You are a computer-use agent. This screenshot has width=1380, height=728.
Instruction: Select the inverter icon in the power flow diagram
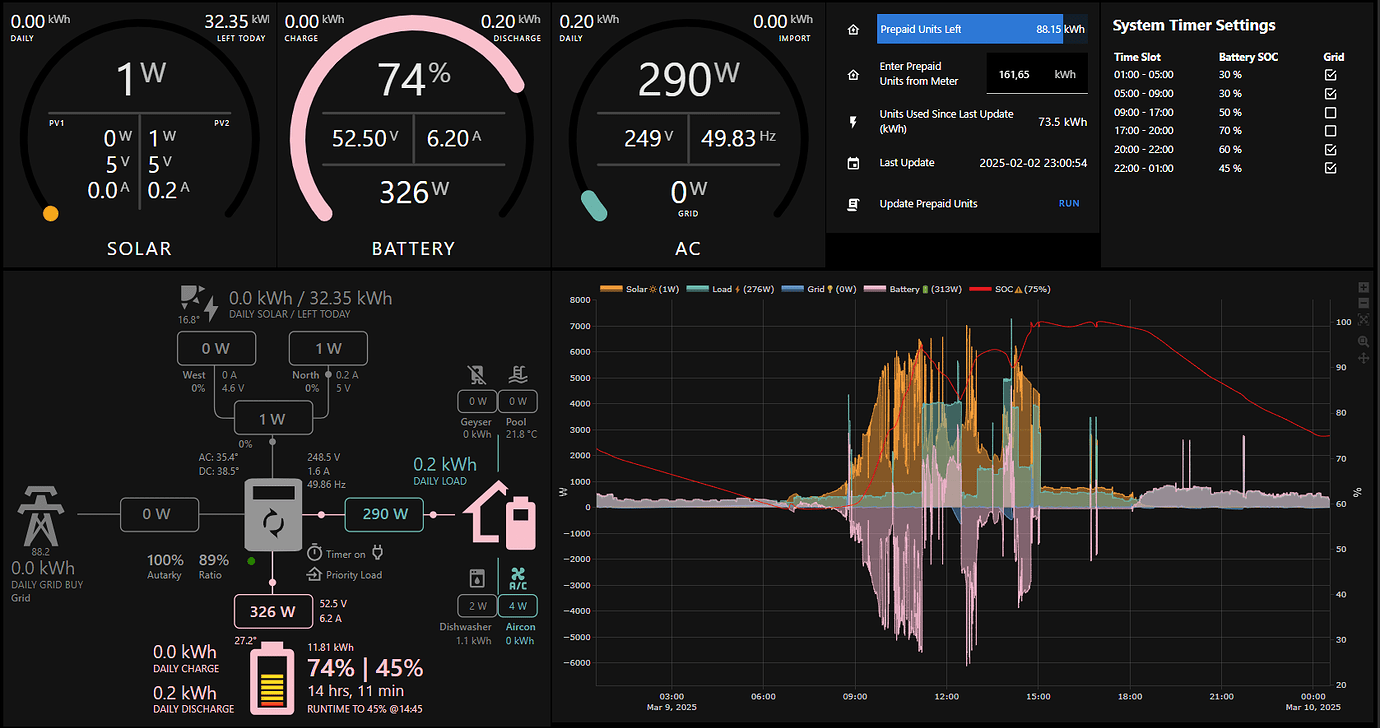(x=273, y=514)
